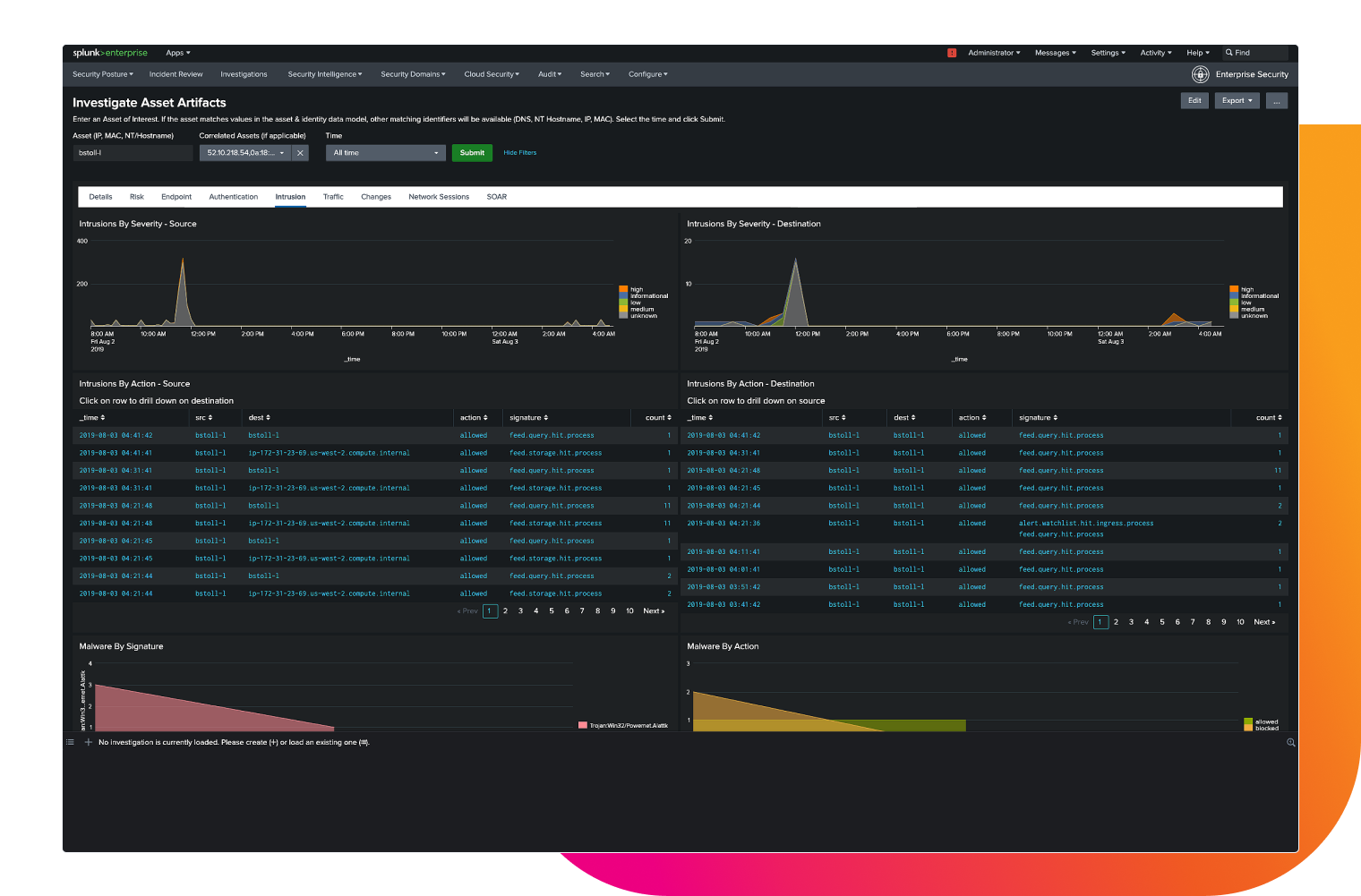1361x896 pixels.
Task: Remove the correlated asset with the X icon
Action: click(300, 152)
